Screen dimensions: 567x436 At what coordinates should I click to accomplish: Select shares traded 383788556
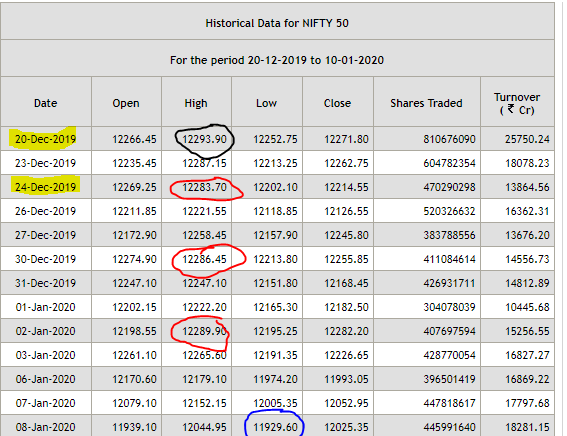pyautogui.click(x=449, y=235)
